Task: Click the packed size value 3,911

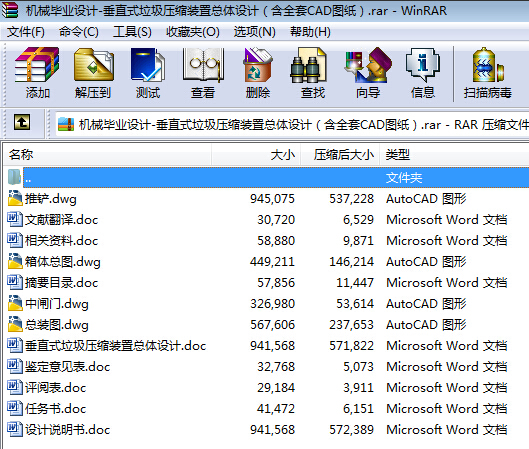Action: click(x=358, y=388)
